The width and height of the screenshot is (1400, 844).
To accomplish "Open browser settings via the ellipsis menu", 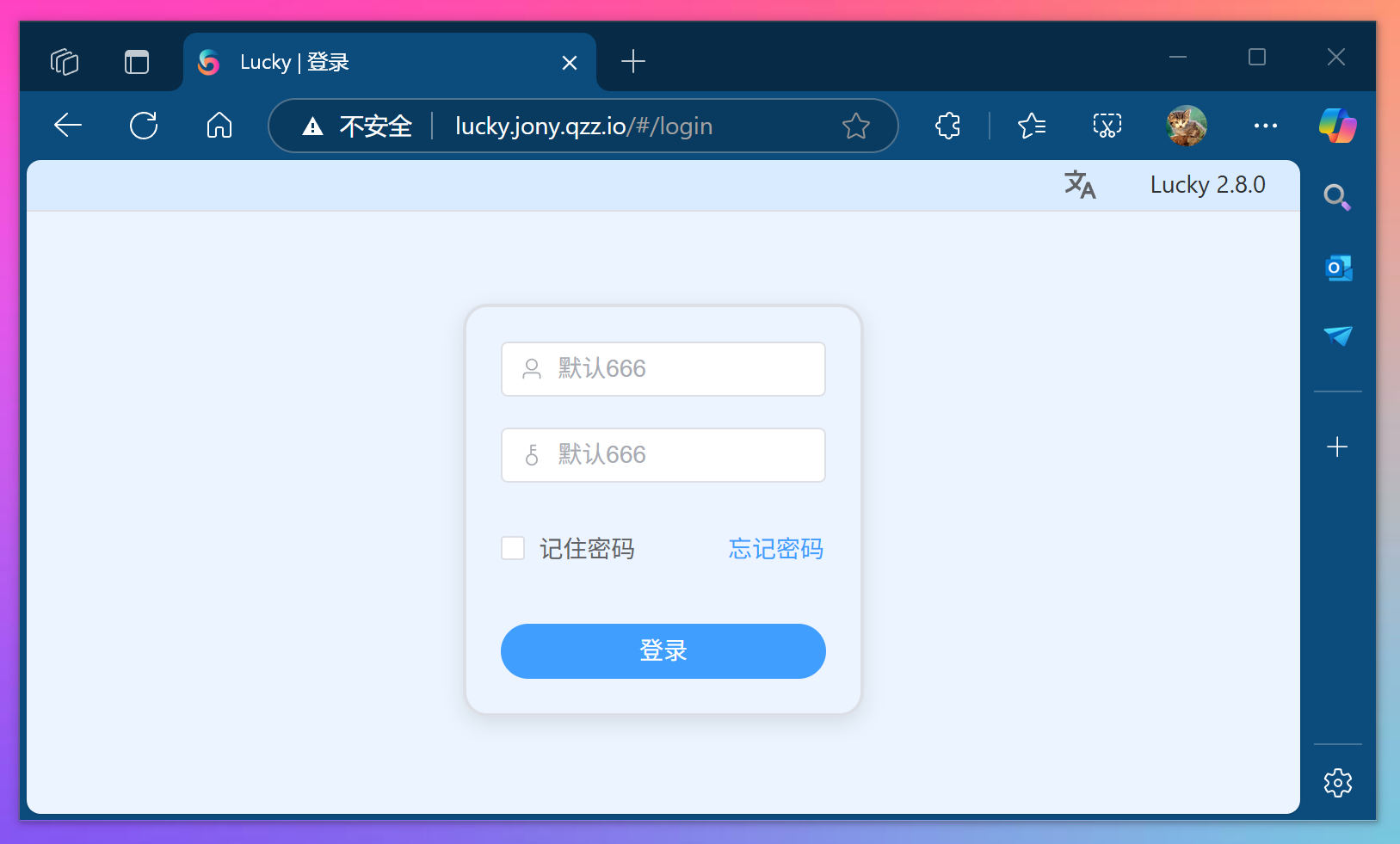I will pos(1265,126).
